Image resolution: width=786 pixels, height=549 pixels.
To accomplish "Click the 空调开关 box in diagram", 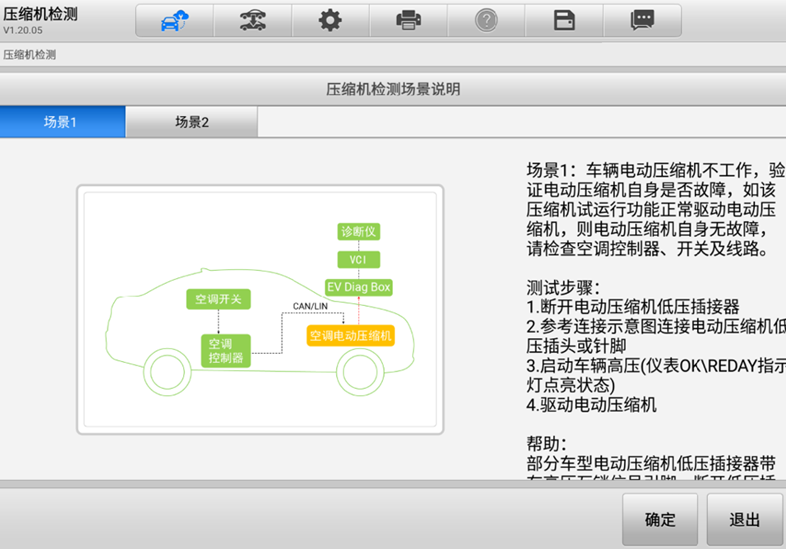I will (218, 299).
